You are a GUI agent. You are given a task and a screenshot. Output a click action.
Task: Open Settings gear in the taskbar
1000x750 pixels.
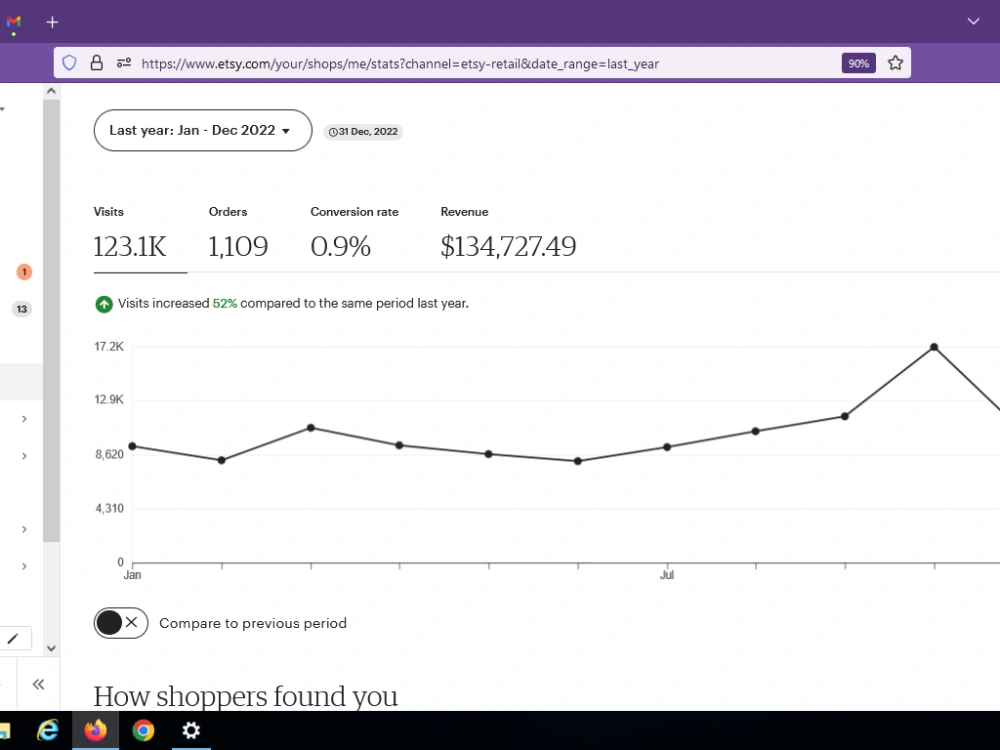191,730
